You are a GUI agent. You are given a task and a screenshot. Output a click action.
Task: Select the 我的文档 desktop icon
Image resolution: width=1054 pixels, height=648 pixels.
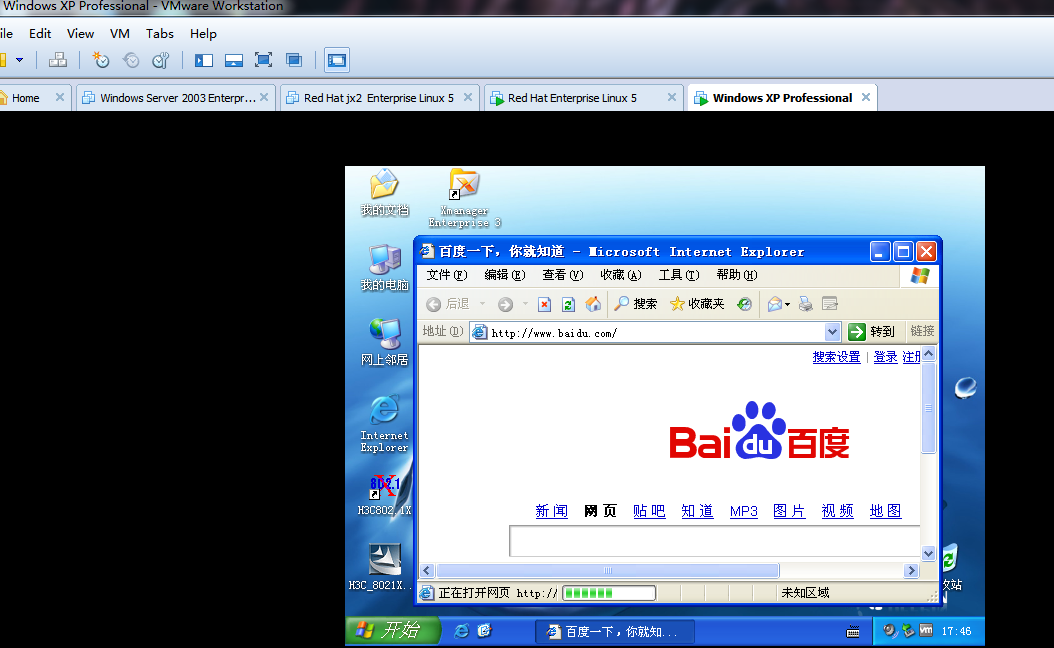tap(384, 193)
